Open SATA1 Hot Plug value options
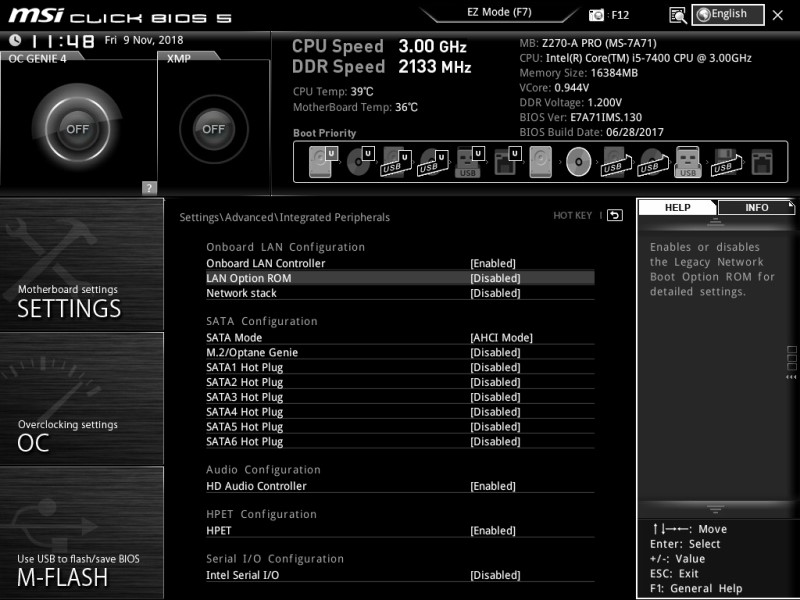This screenshot has height=600, width=800. click(x=495, y=367)
